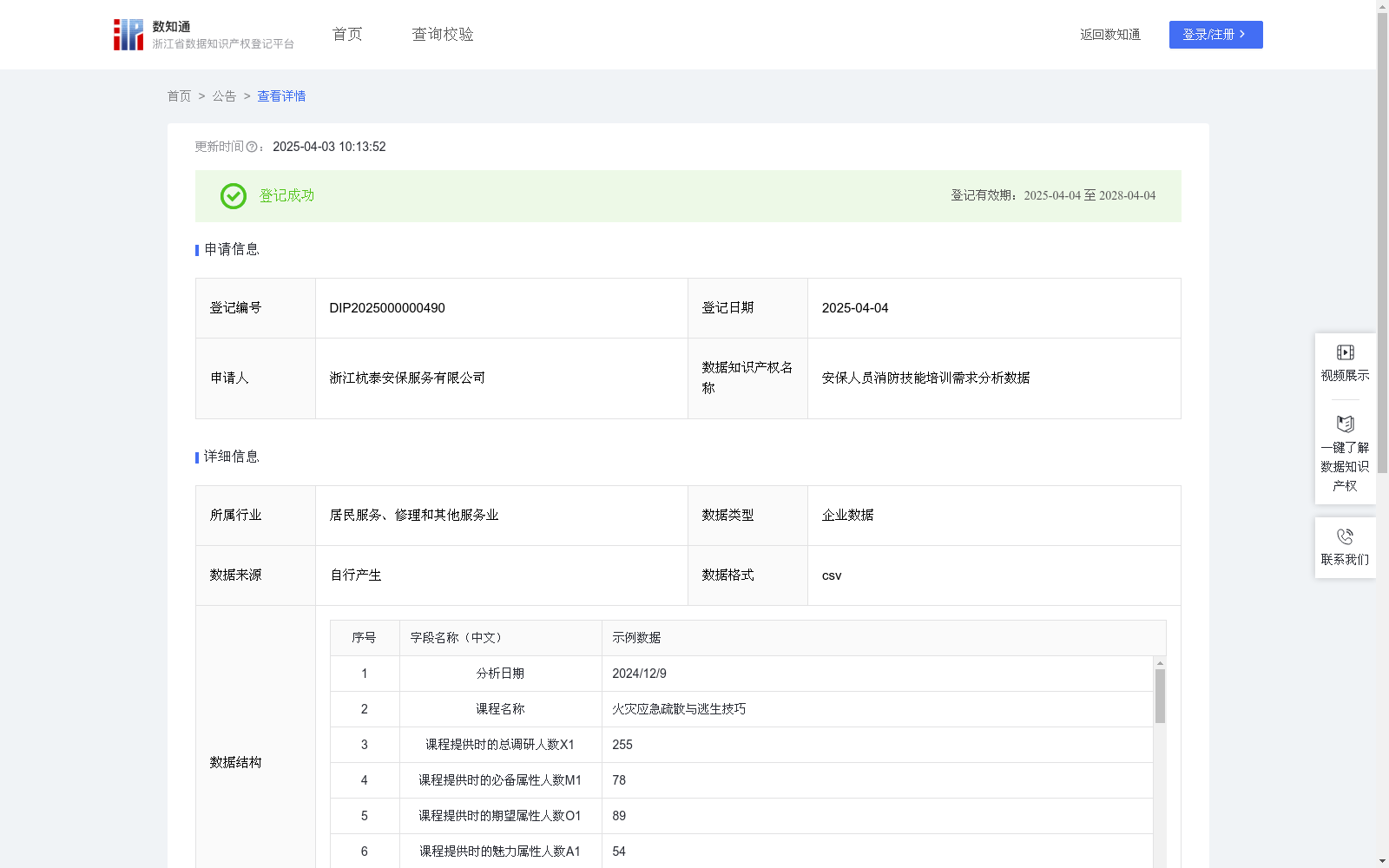
Task: Open the 查询校验 menu item
Action: [x=443, y=34]
